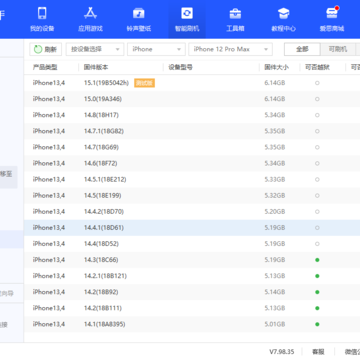Select firmware 14.4.2(18D70)
The width and height of the screenshot is (360, 360).
pos(192,211)
